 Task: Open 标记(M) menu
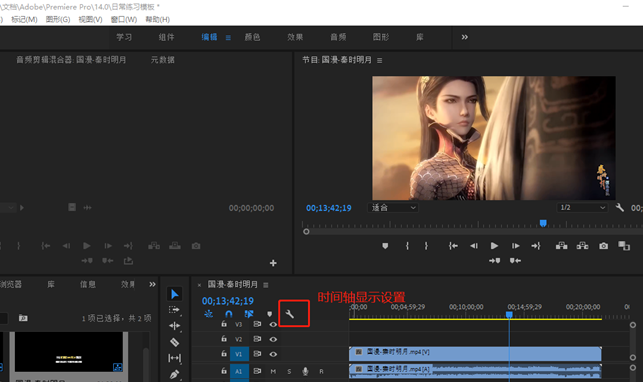[24, 19]
